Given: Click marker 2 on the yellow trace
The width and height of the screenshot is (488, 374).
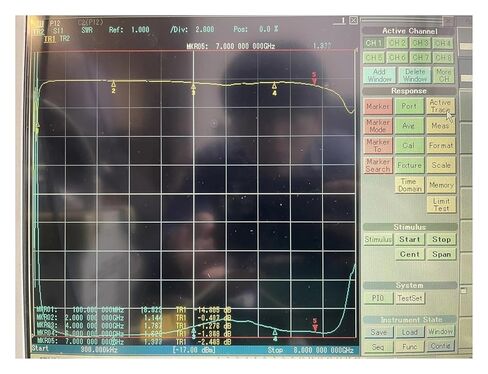Looking at the screenshot, I should pyautogui.click(x=113, y=86).
